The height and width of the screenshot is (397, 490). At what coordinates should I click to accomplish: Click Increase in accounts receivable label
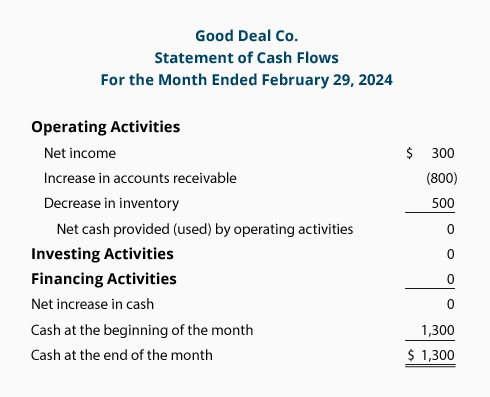click(x=140, y=178)
